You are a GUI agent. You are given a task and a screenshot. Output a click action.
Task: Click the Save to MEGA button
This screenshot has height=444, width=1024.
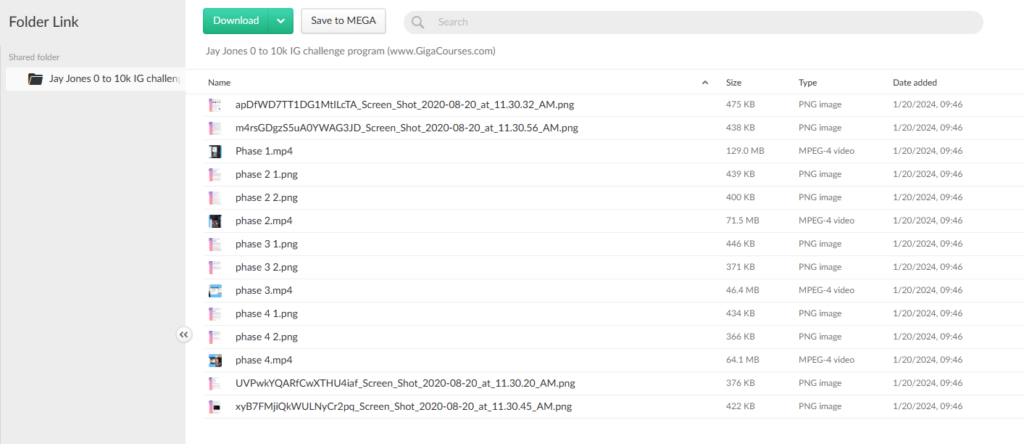(343, 21)
